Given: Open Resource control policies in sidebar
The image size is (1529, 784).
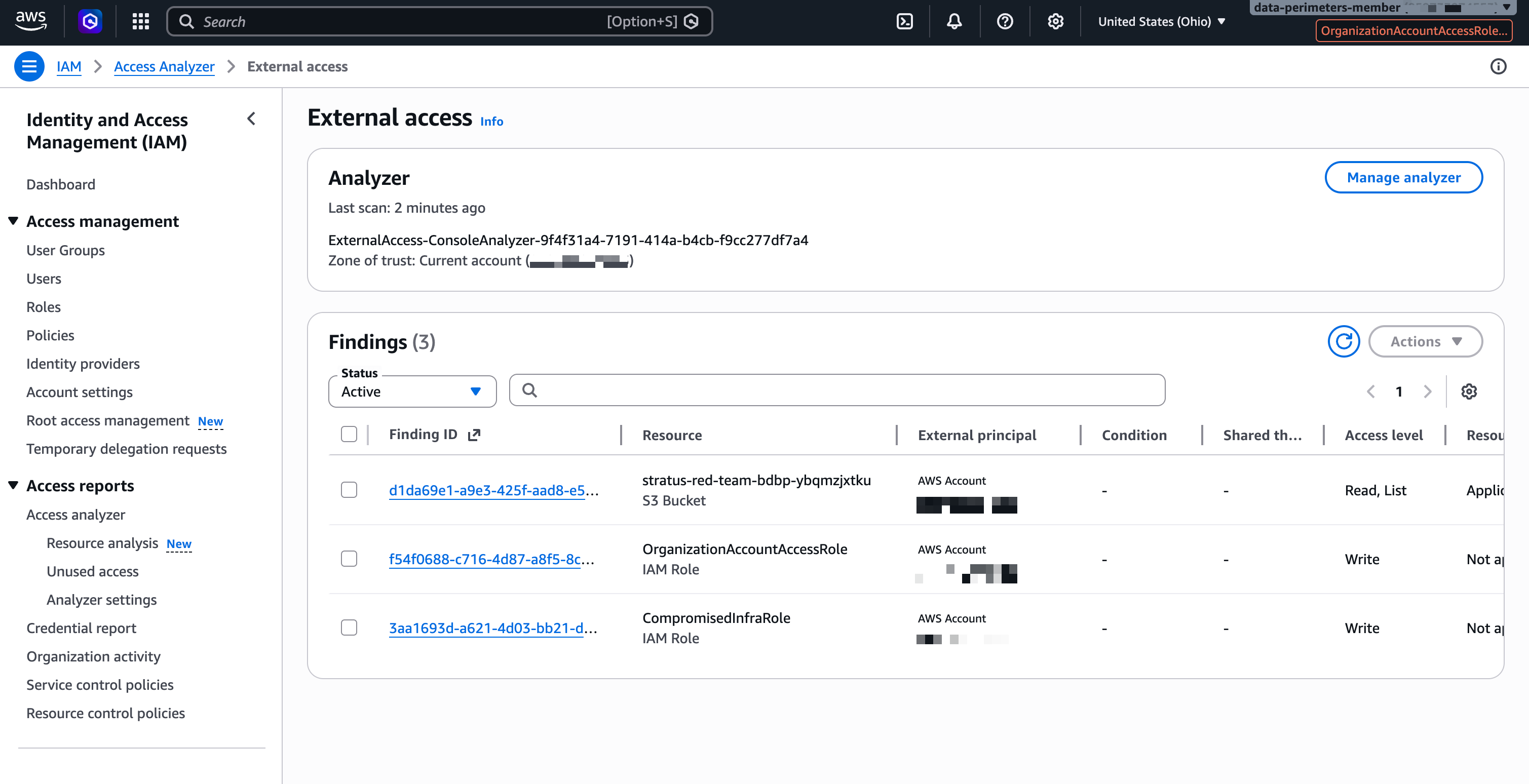Looking at the screenshot, I should click(x=106, y=714).
